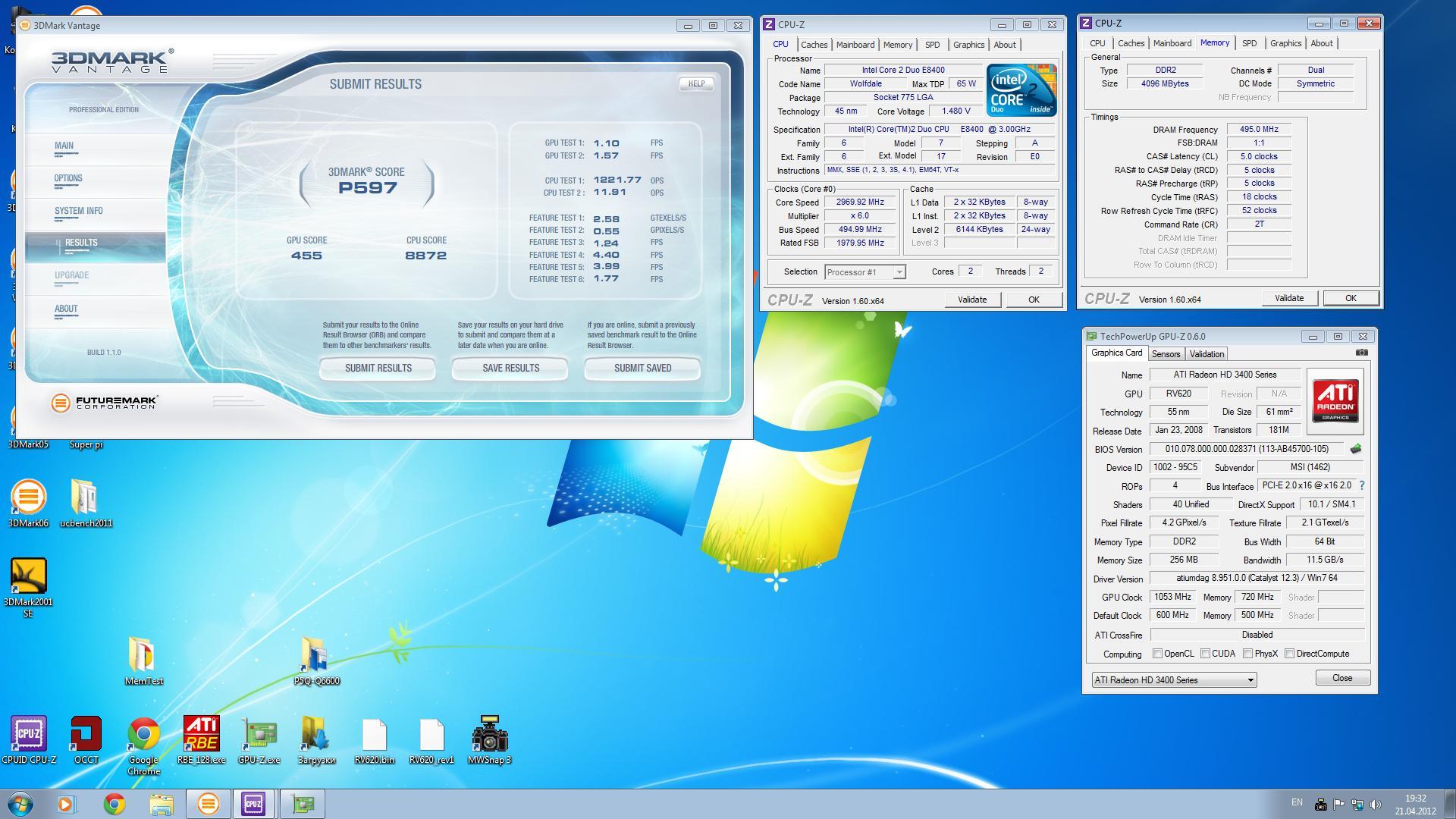Switch to Caches tab in left CPU-Z
The height and width of the screenshot is (819, 1456).
coord(814,45)
